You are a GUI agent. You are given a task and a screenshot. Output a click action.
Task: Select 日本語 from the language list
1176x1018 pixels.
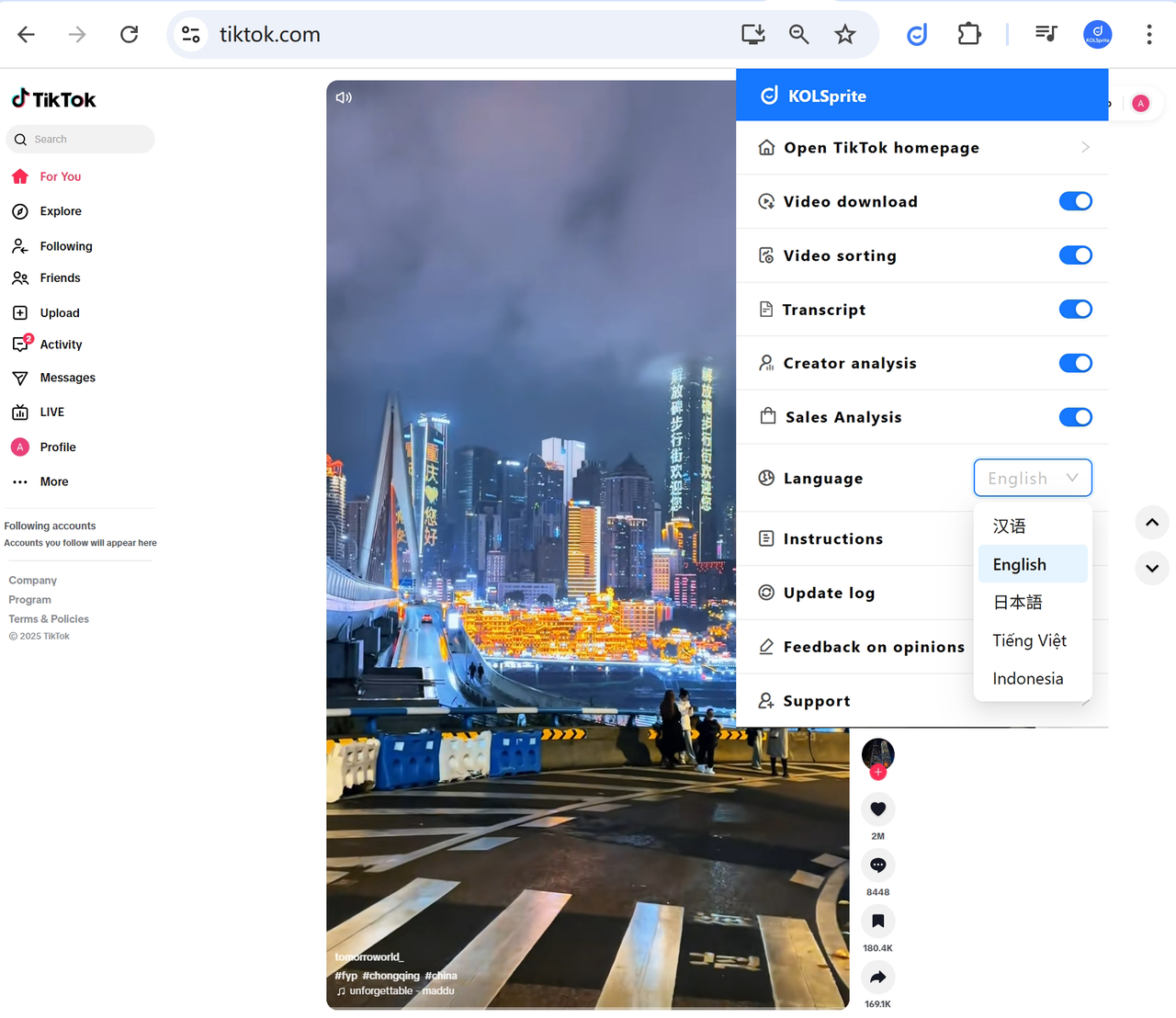click(x=1033, y=603)
